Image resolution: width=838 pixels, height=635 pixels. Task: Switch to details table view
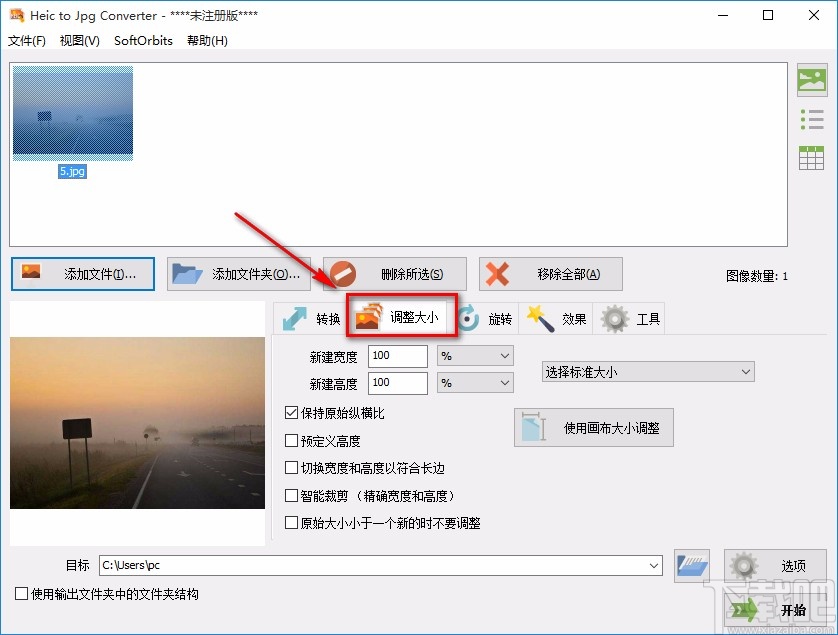point(812,157)
